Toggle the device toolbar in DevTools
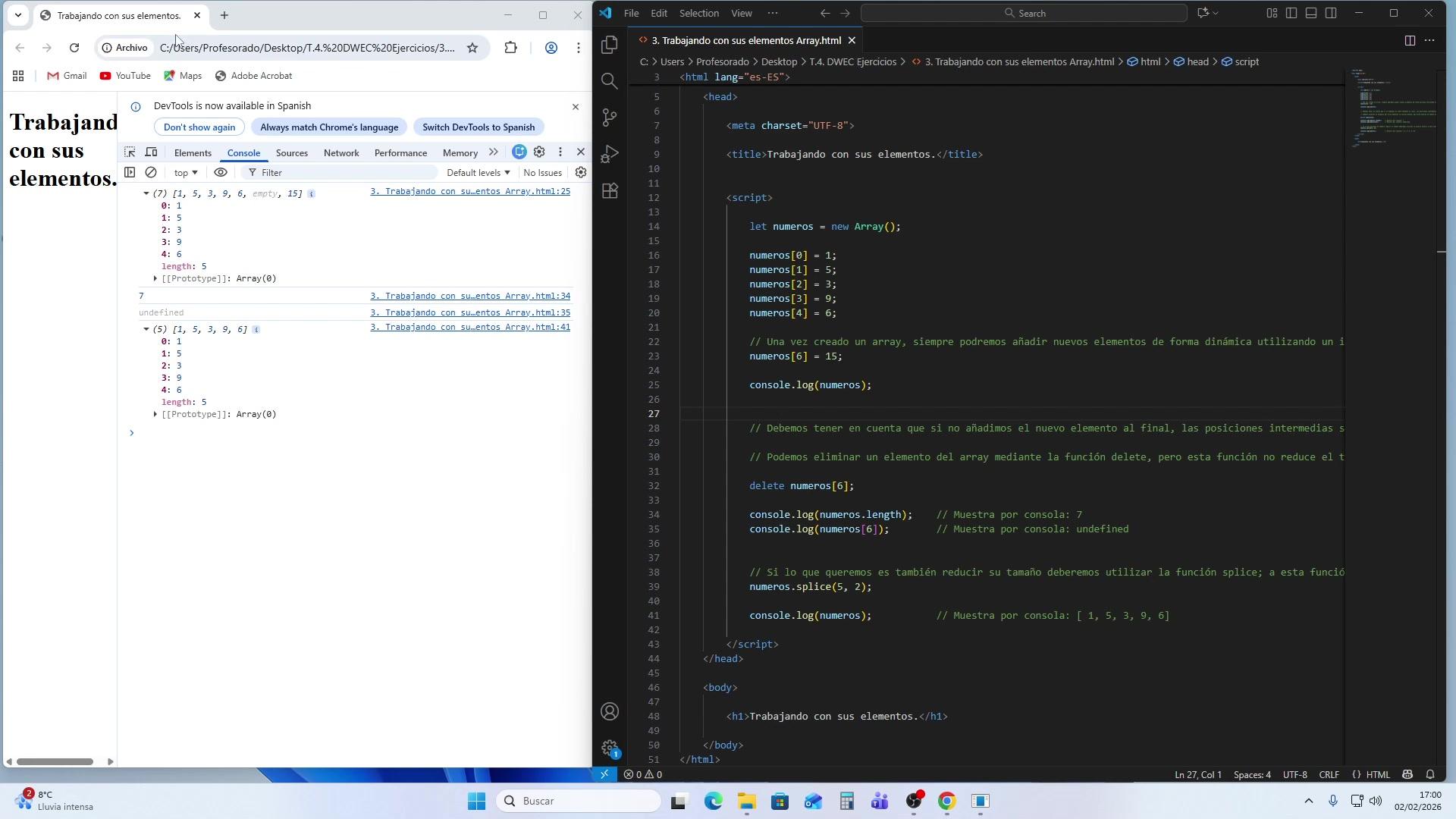Viewport: 1456px width, 819px height. point(151,152)
